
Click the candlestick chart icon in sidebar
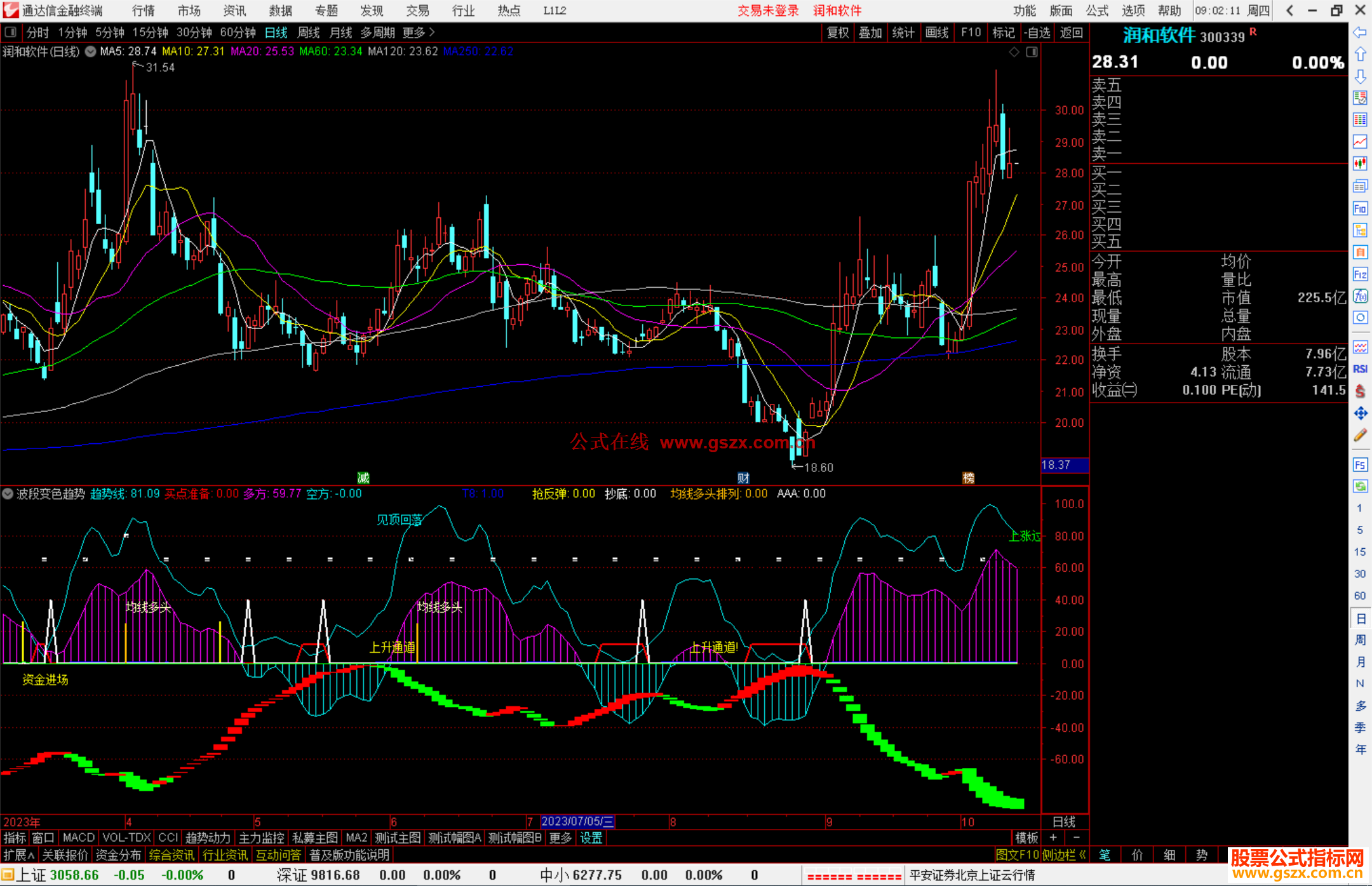pyautogui.click(x=1360, y=164)
